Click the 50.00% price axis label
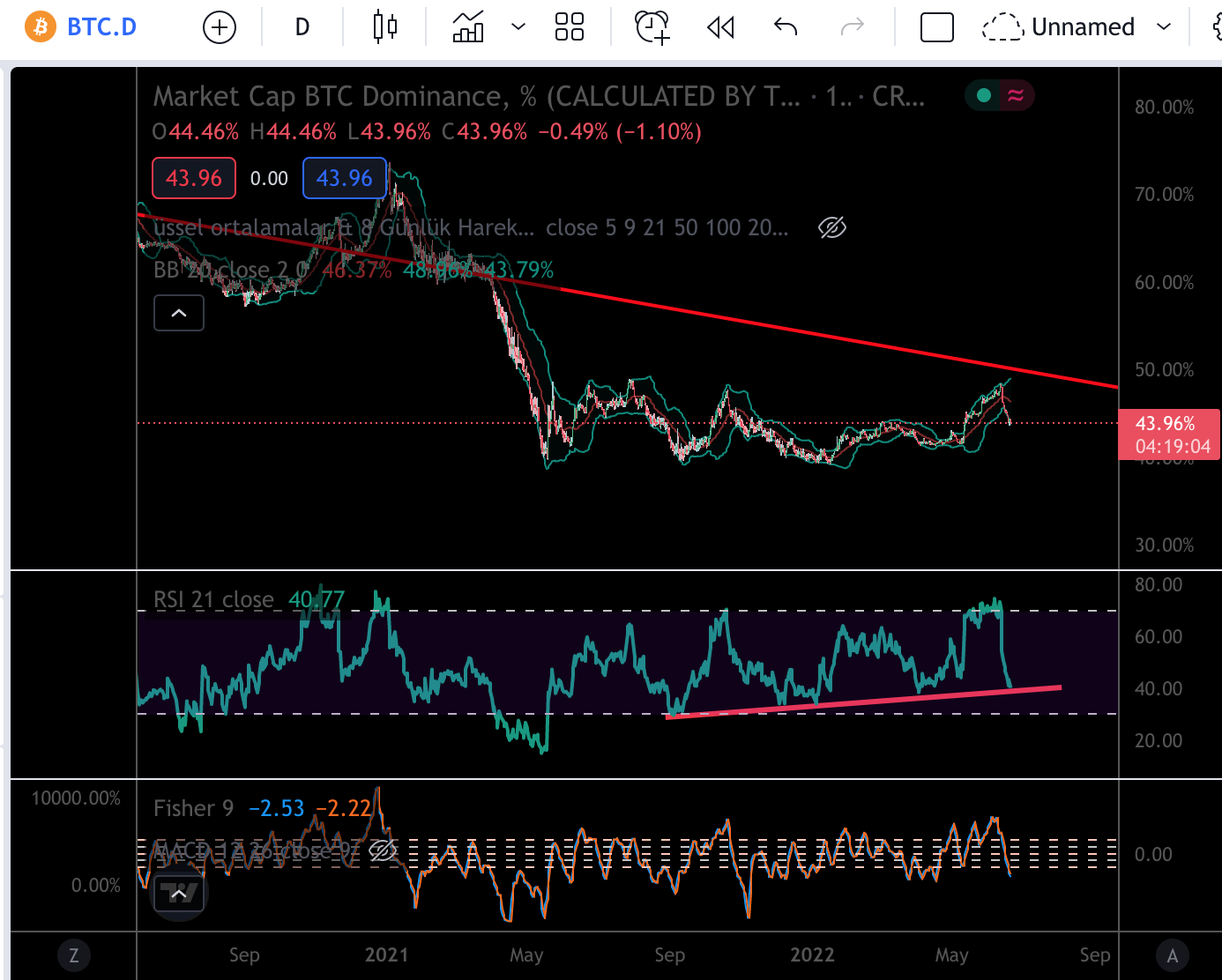1222x980 pixels. coord(1164,370)
